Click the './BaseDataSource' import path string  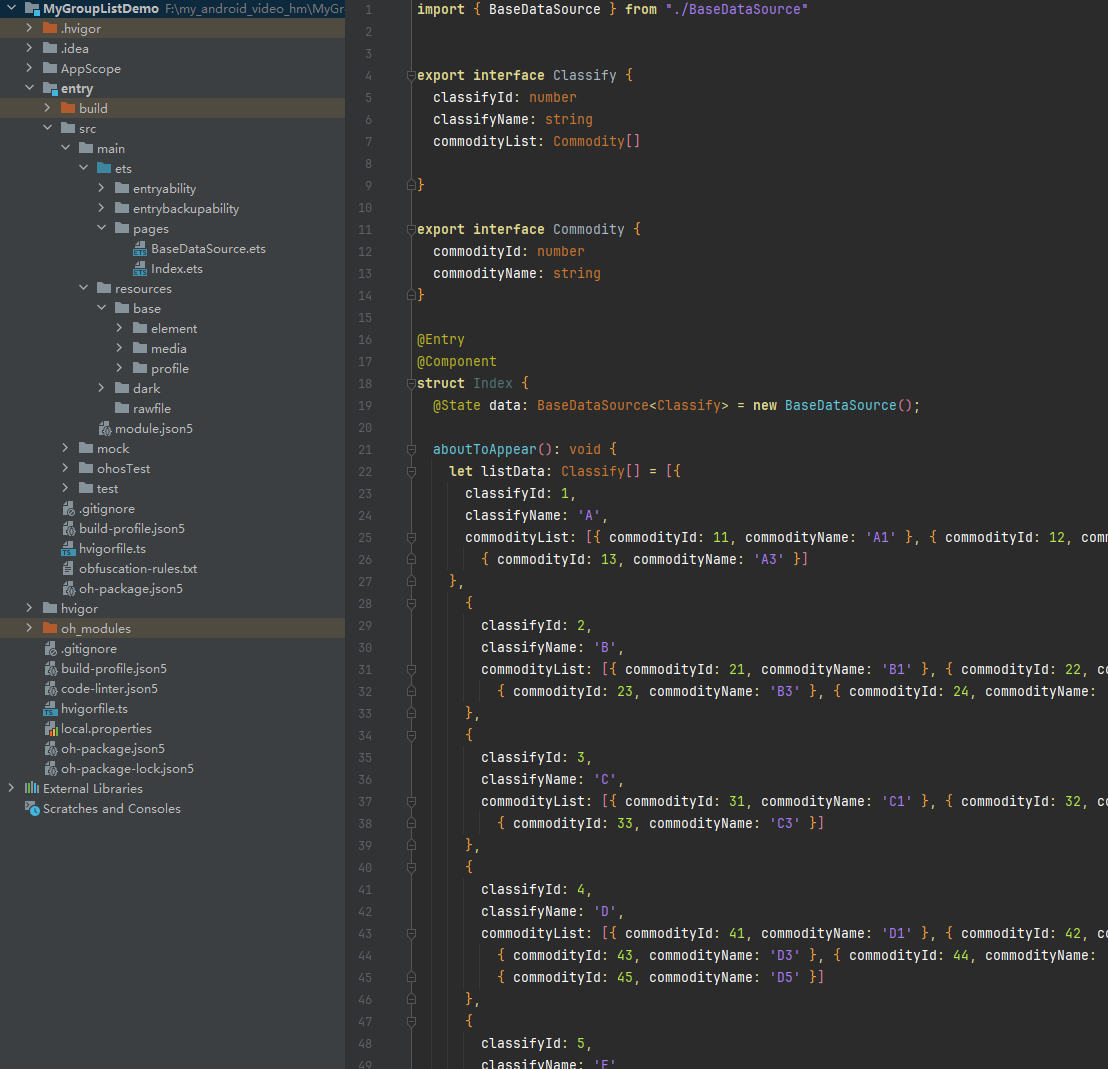[x=736, y=9]
